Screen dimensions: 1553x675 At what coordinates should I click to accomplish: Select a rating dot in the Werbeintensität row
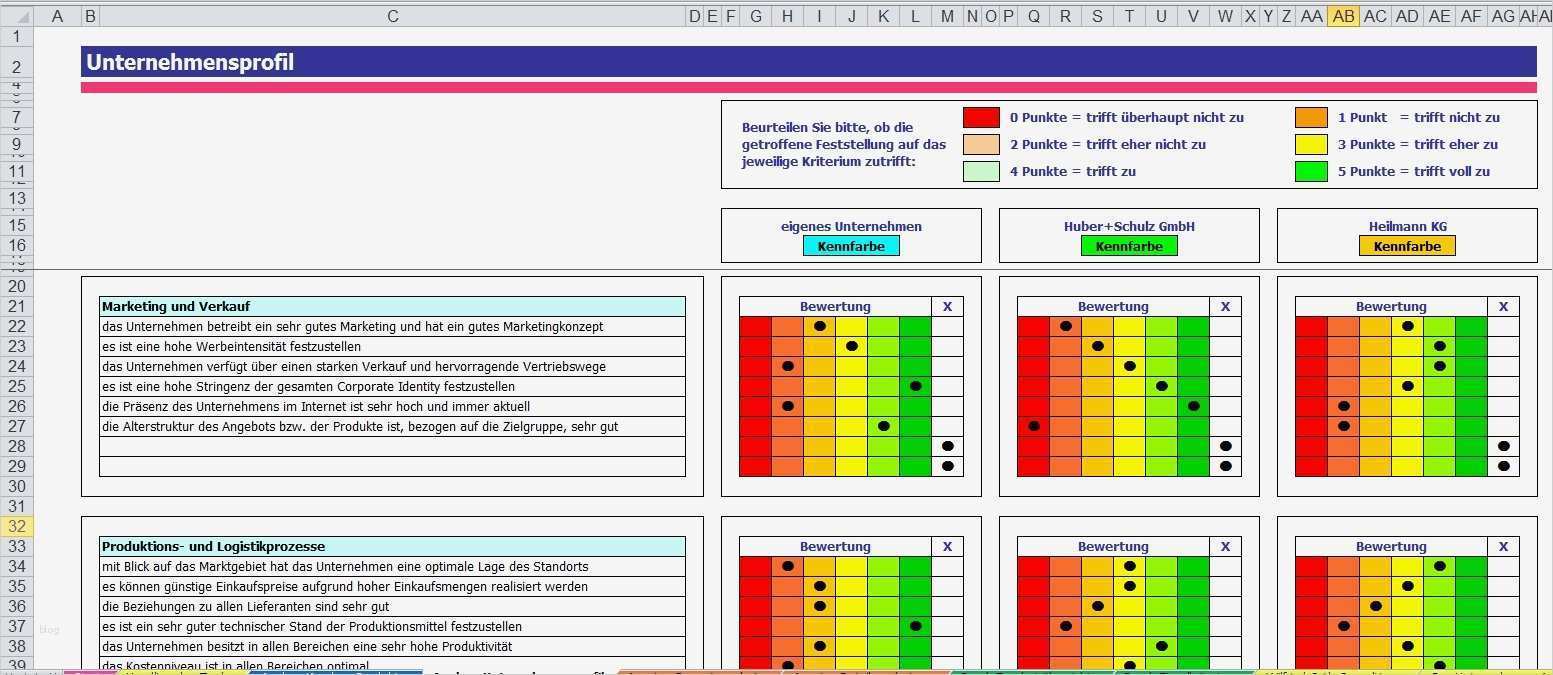(x=851, y=346)
